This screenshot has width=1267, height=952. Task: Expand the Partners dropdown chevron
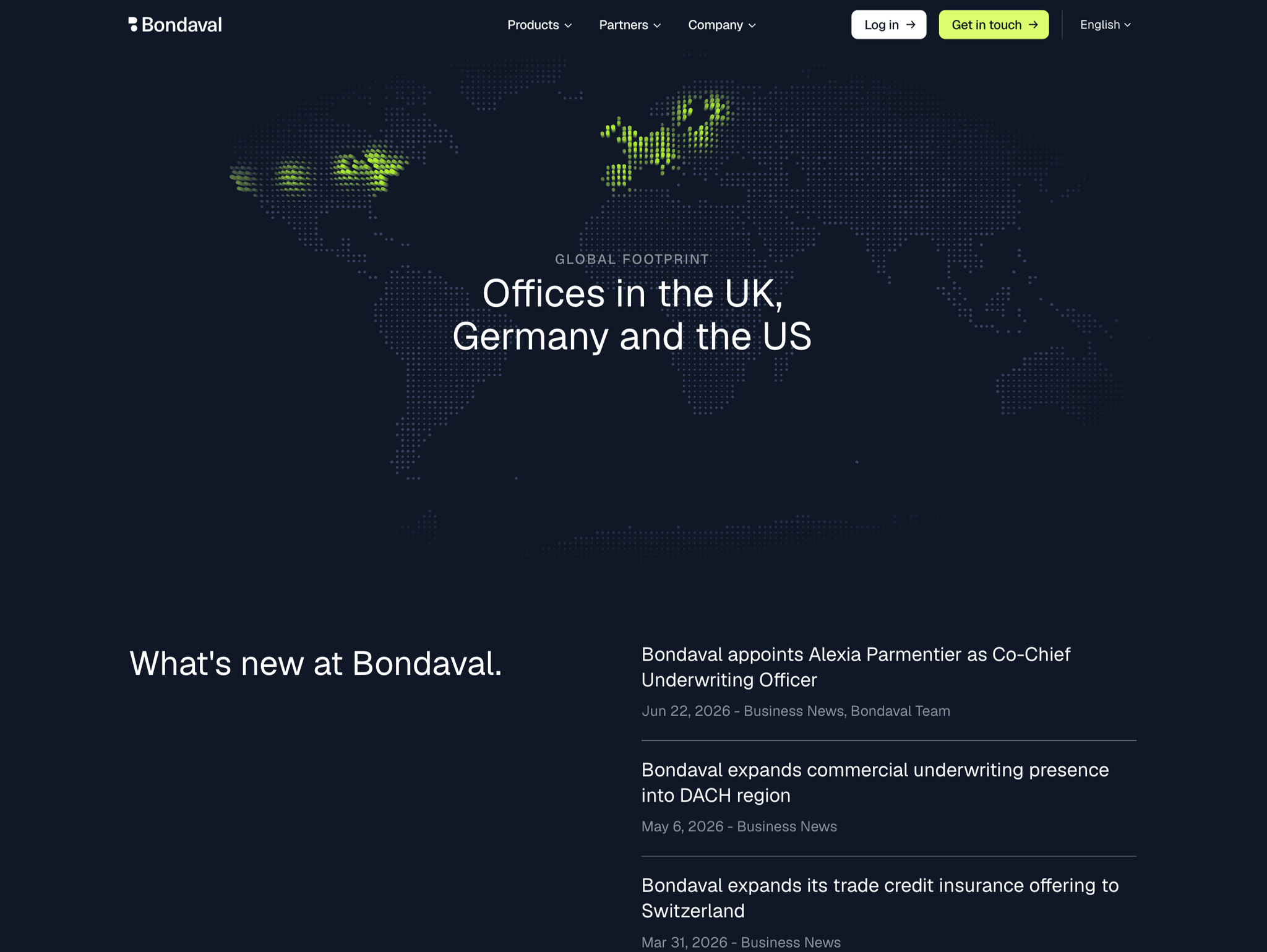(x=657, y=25)
